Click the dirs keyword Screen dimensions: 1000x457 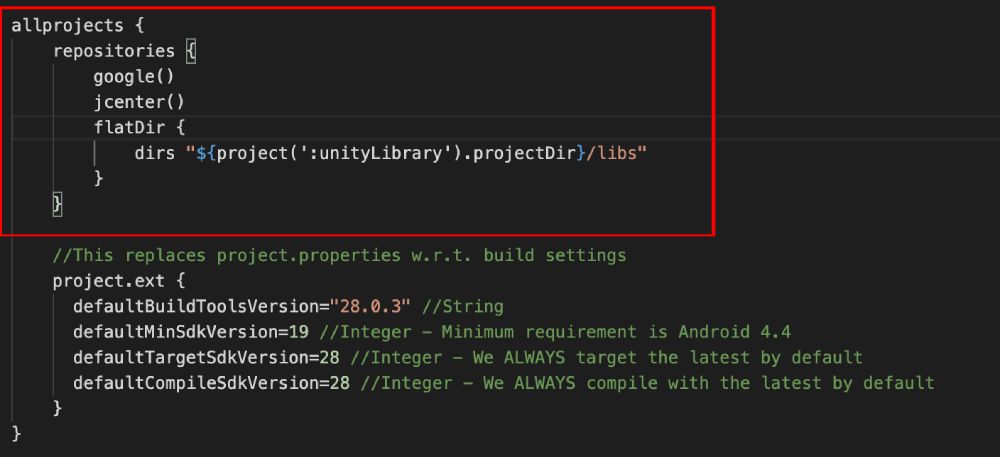coord(154,153)
